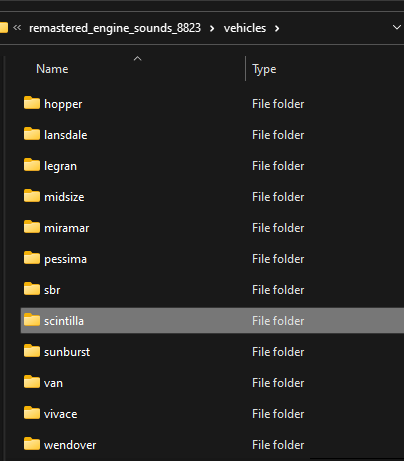Click the van folder icon

tap(32, 382)
